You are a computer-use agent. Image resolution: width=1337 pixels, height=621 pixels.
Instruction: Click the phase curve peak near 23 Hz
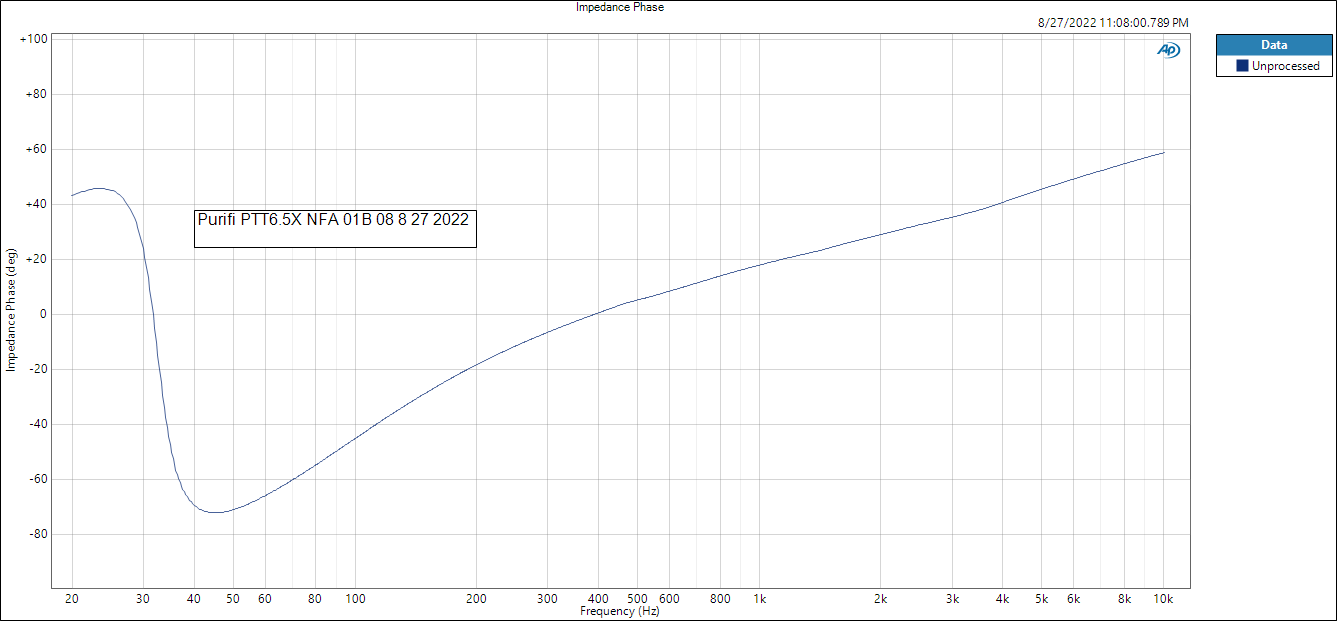click(x=98, y=188)
